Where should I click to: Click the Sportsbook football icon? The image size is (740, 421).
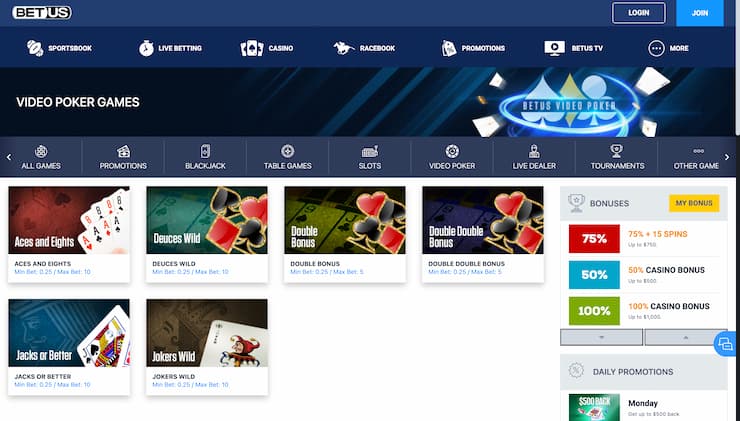(x=35, y=48)
